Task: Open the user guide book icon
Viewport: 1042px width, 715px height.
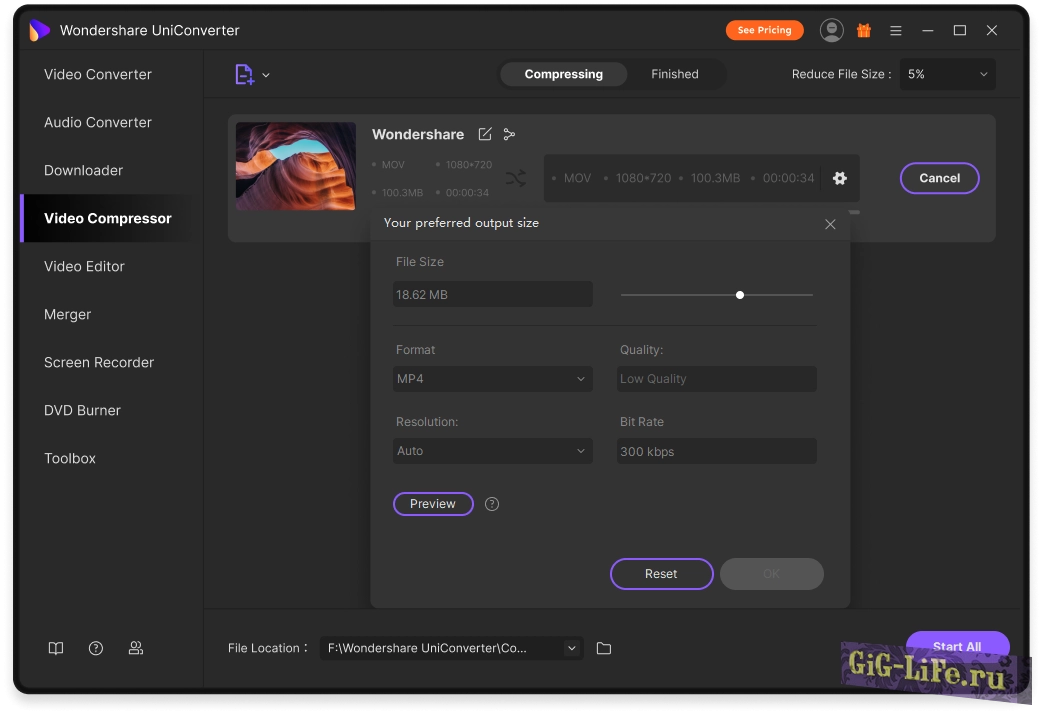Action: coord(56,648)
